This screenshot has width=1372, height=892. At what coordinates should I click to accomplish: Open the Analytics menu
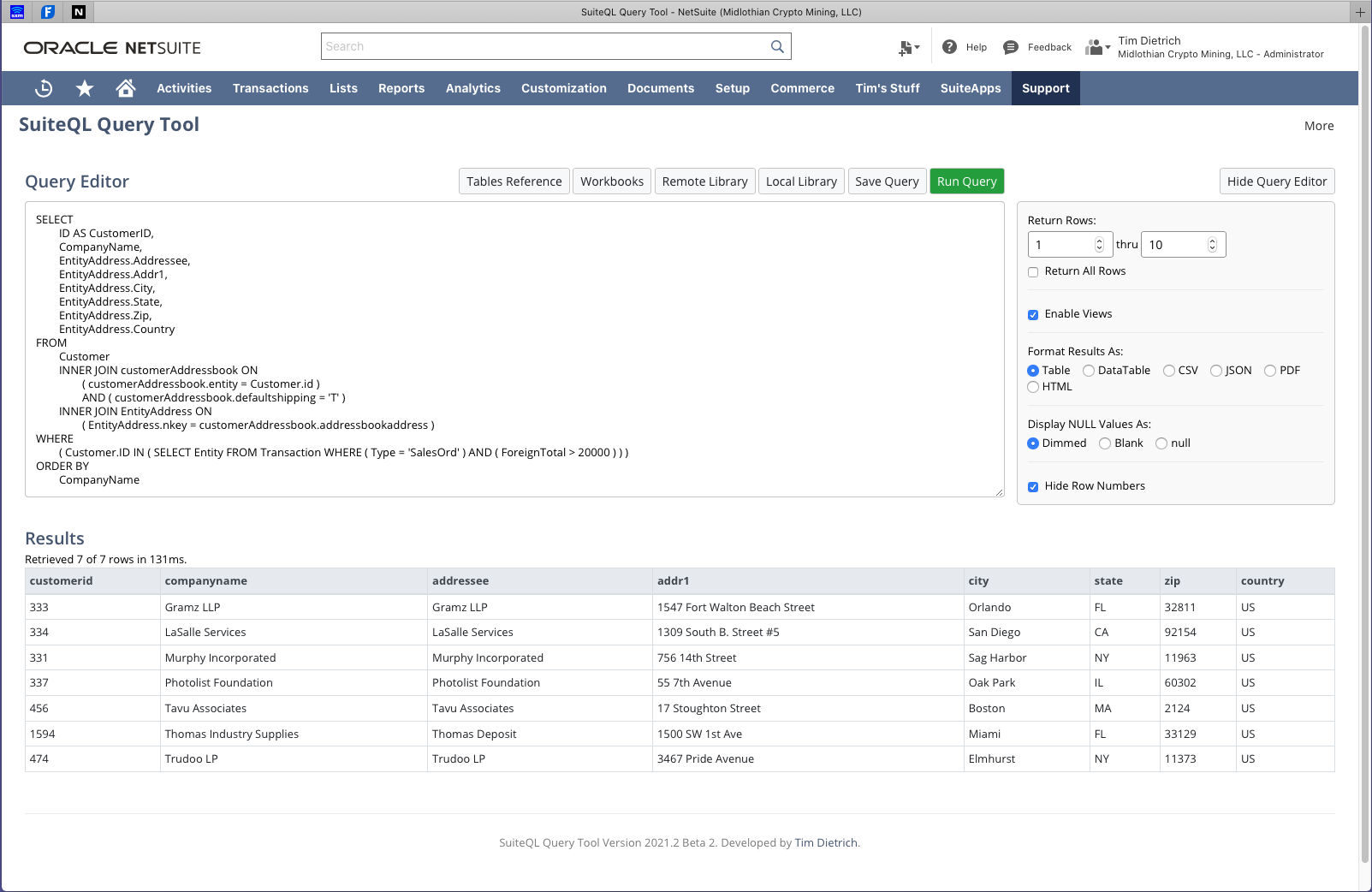[473, 88]
